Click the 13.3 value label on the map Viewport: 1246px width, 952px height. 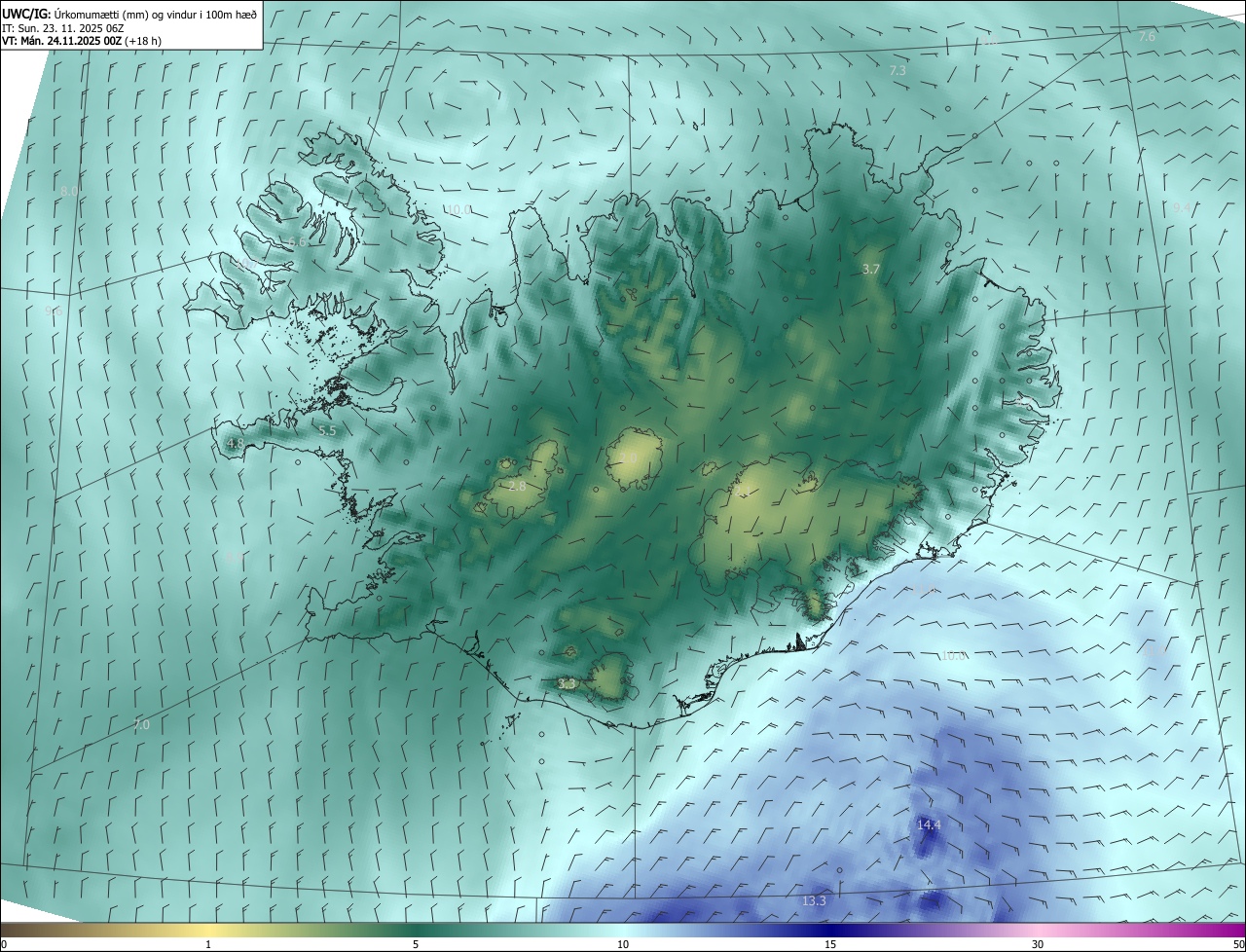tap(814, 900)
